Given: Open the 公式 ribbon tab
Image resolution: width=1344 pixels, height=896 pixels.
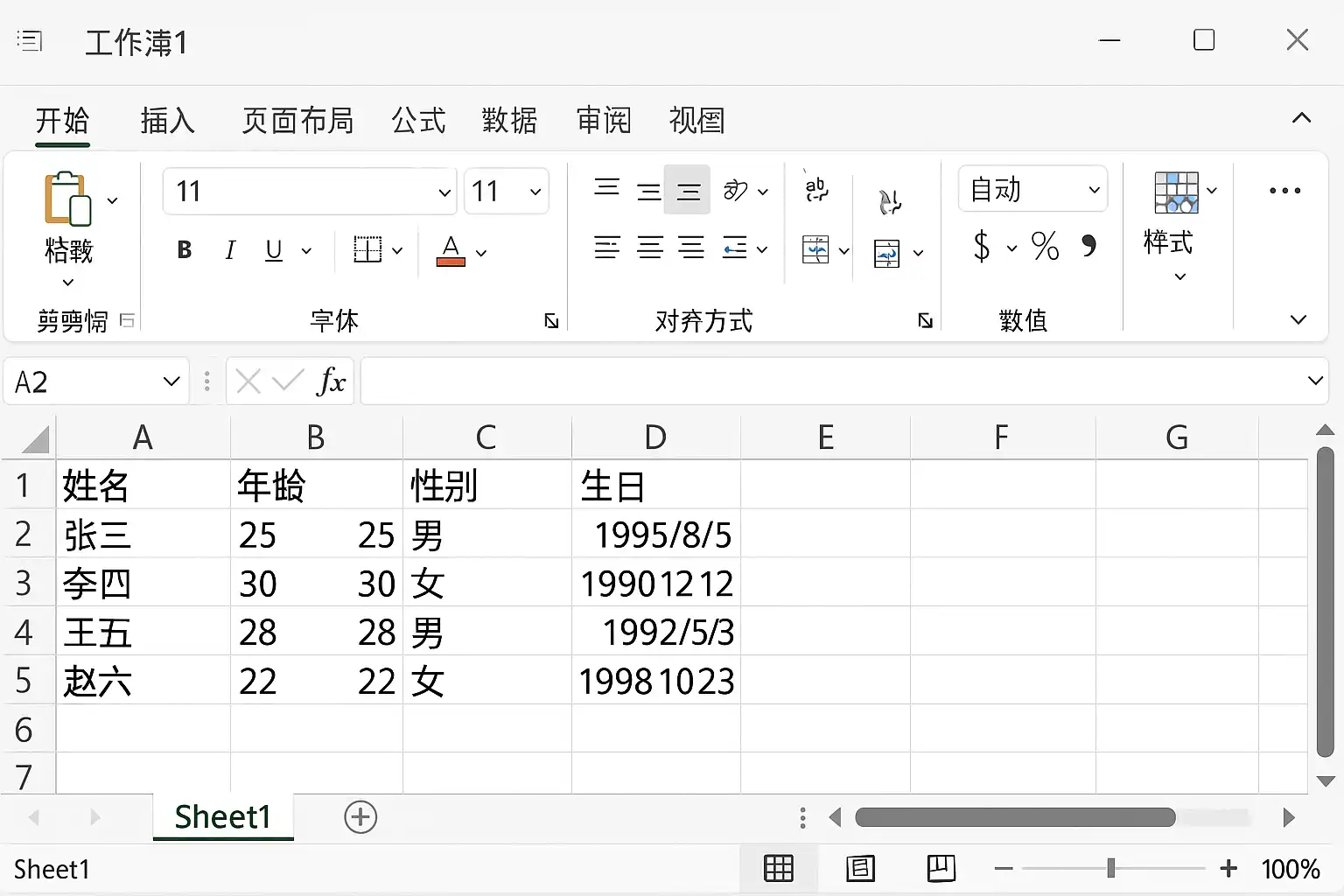Looking at the screenshot, I should pyautogui.click(x=418, y=120).
